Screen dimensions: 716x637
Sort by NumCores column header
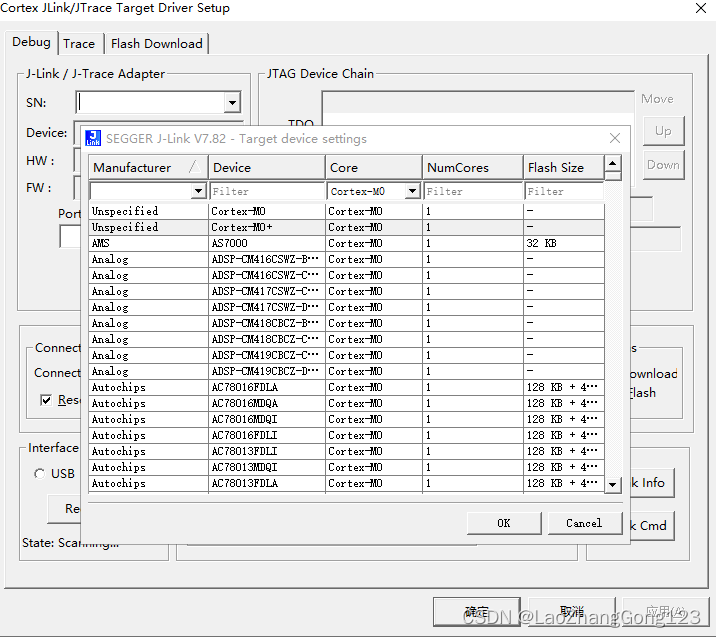point(473,168)
